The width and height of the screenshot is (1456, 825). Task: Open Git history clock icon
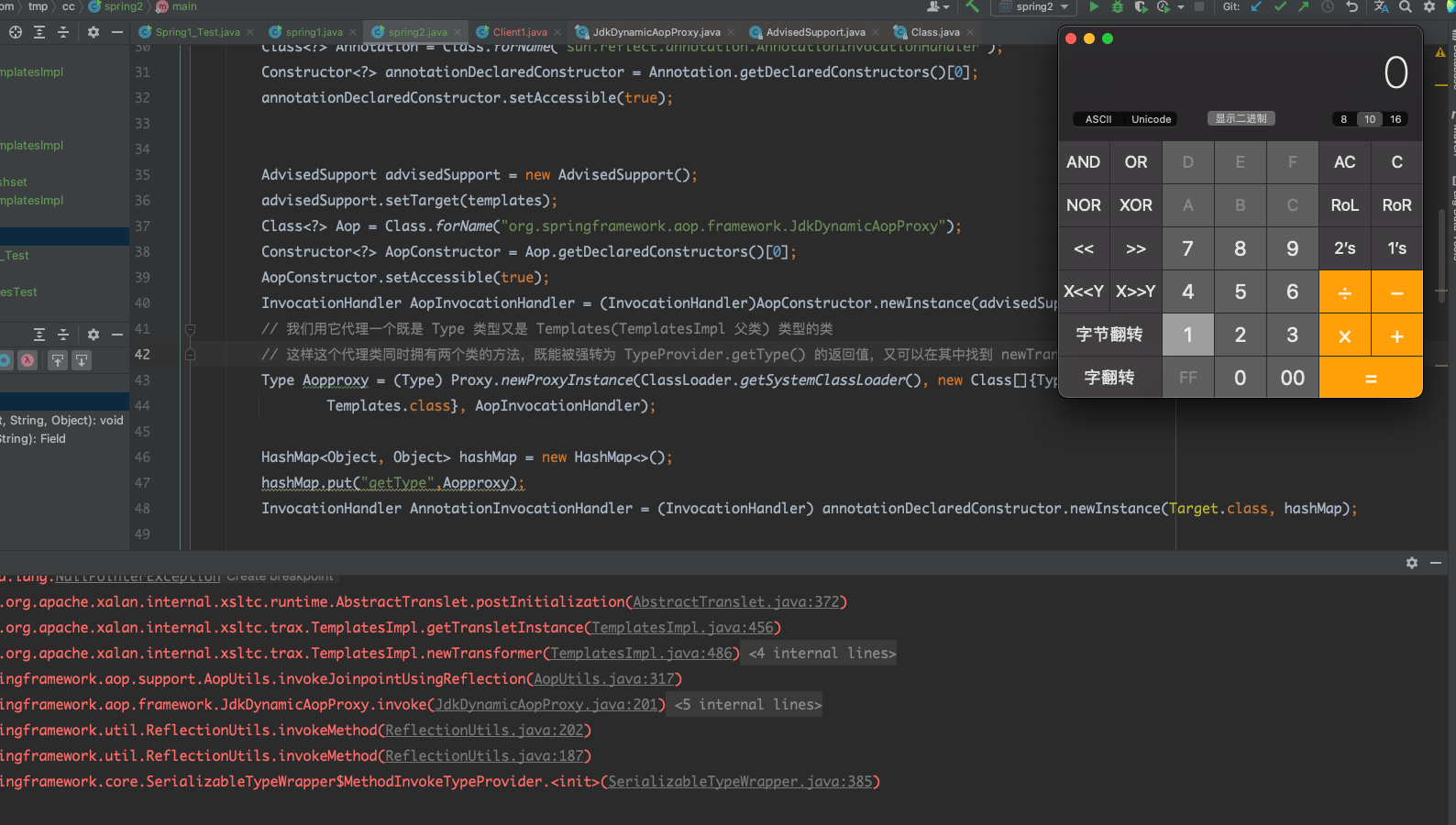pos(1327,6)
